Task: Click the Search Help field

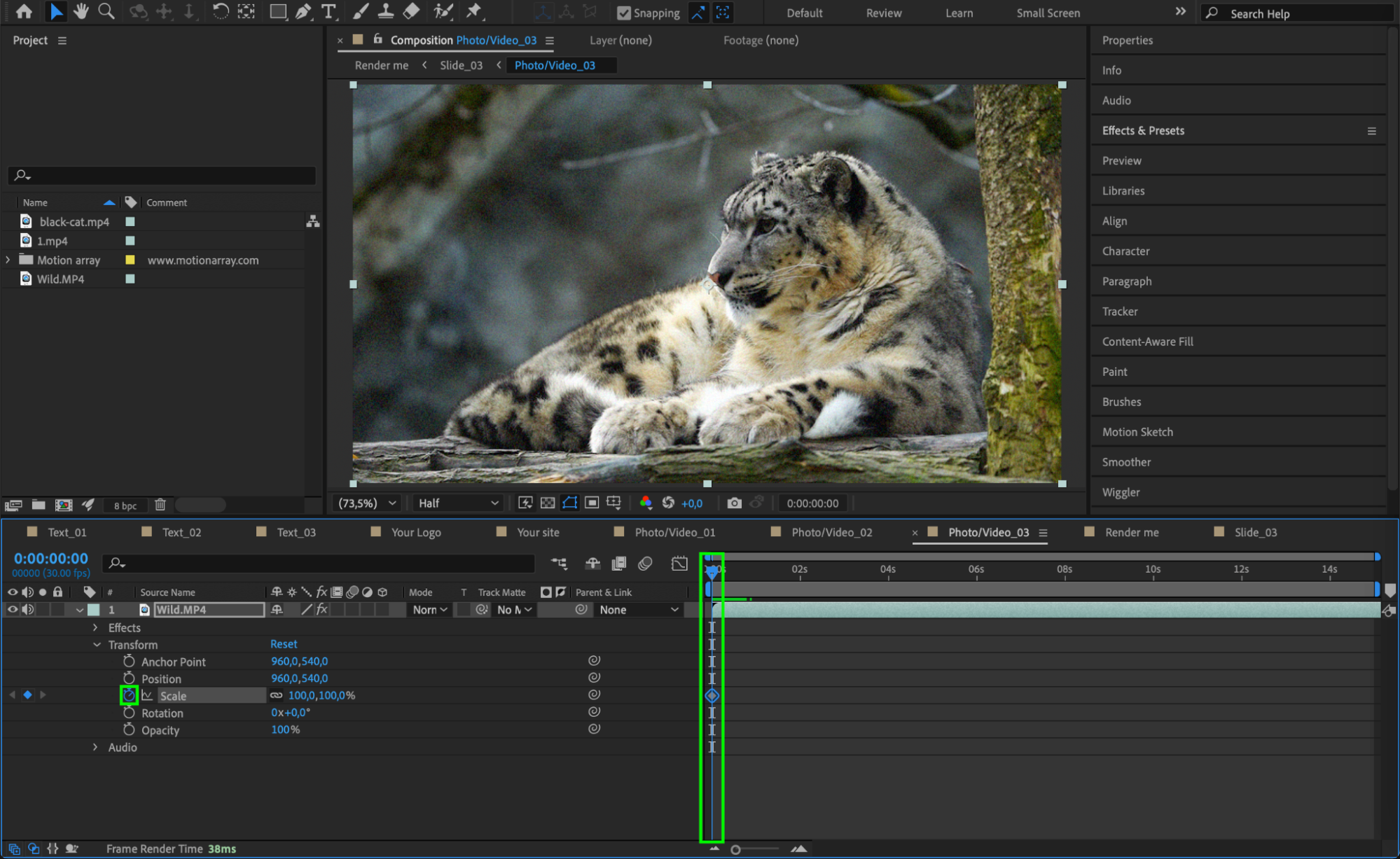Action: click(x=1296, y=13)
